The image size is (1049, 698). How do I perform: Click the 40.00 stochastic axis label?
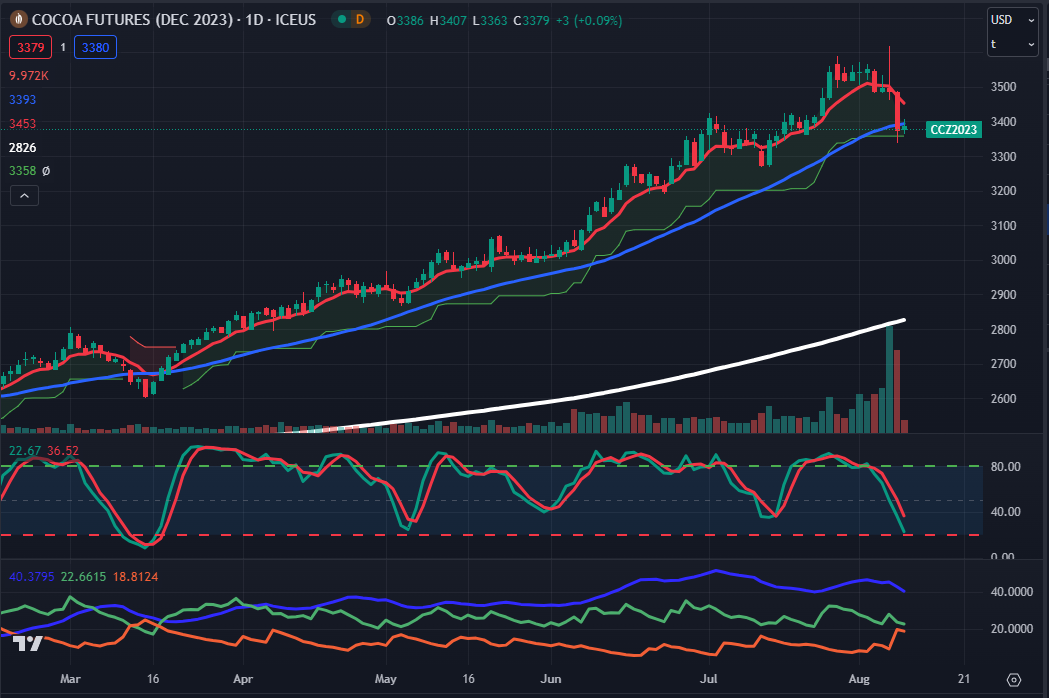pyautogui.click(x=1006, y=511)
